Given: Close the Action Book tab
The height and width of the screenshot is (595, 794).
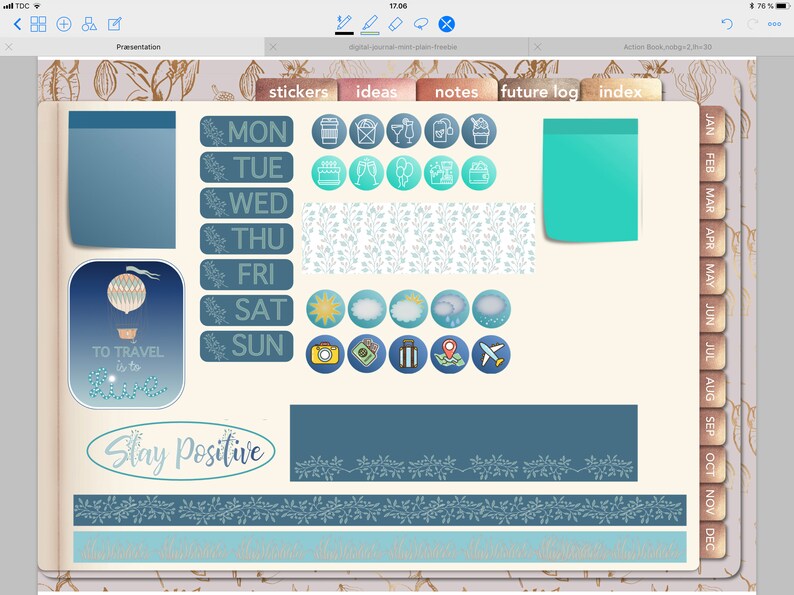Looking at the screenshot, I should coord(538,47).
